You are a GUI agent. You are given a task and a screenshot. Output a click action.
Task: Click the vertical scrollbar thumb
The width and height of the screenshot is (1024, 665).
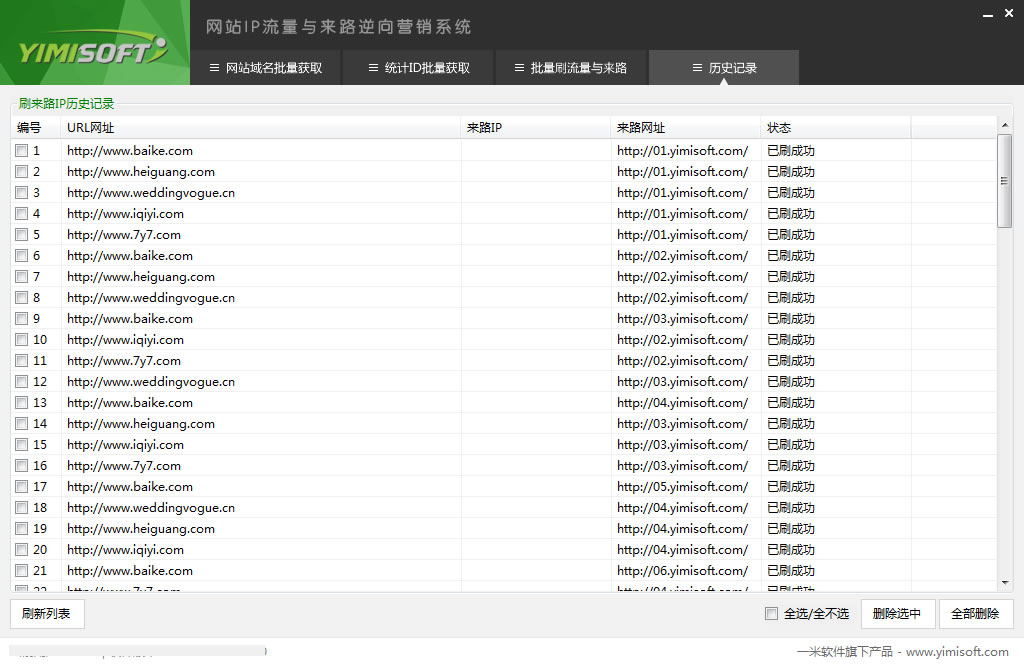(x=1004, y=181)
